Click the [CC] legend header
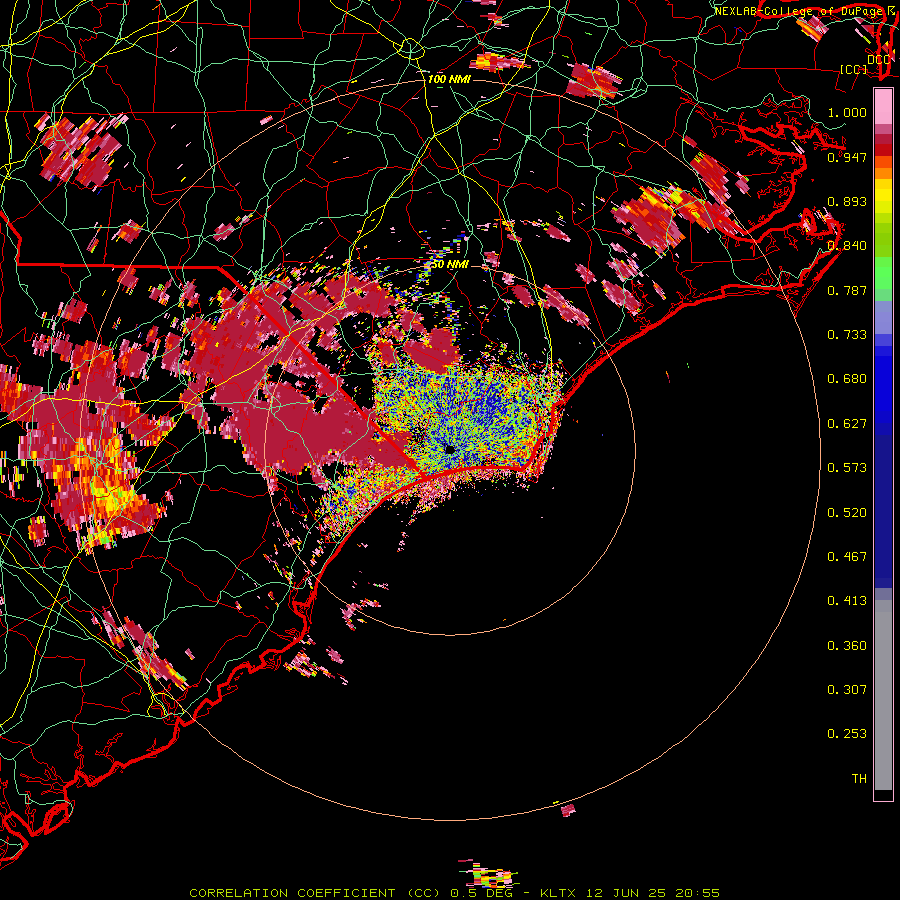The image size is (900, 900). tap(854, 69)
